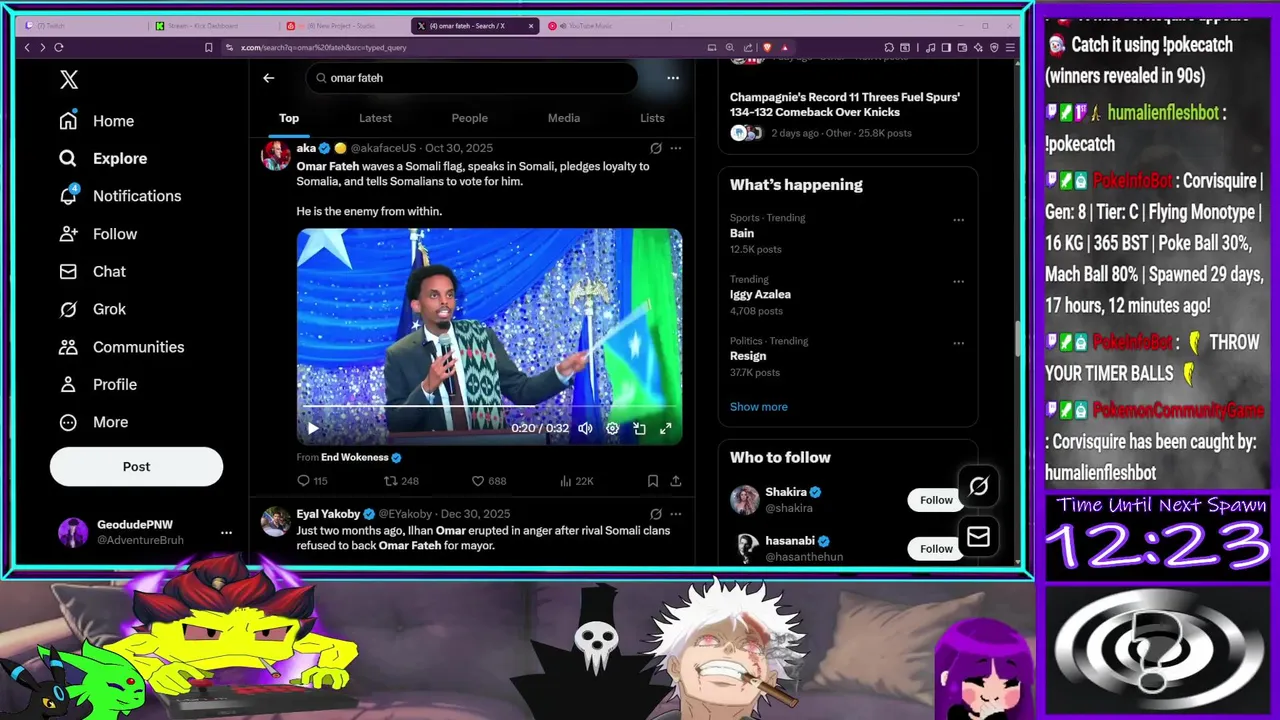Expand the More menu in the sidebar
The height and width of the screenshot is (720, 1280).
(x=95, y=422)
